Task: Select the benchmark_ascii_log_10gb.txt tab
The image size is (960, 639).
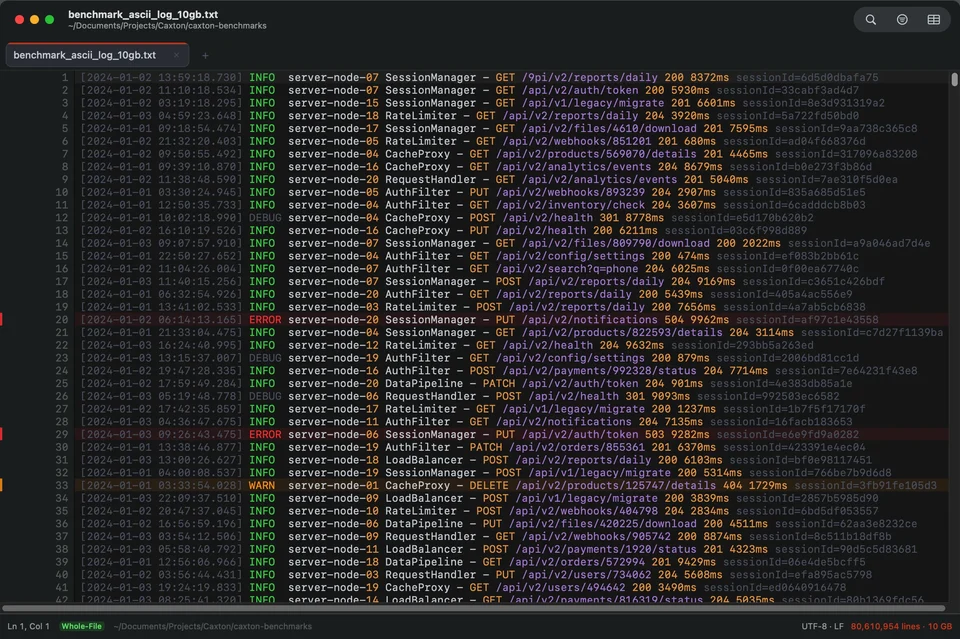Action: pos(97,55)
